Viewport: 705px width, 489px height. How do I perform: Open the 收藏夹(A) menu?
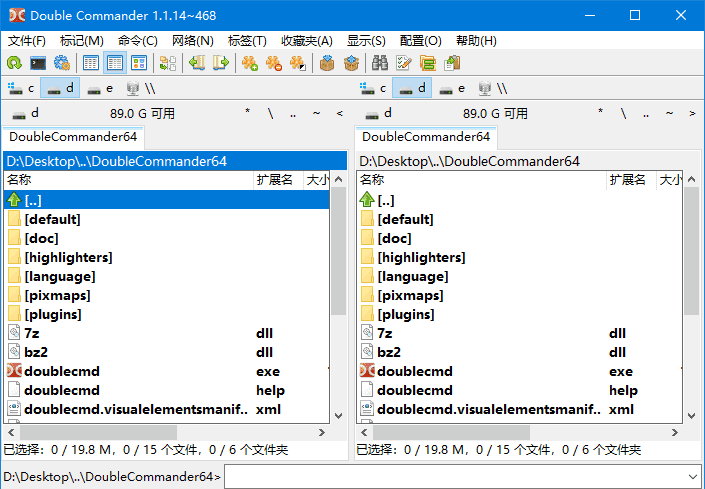coord(307,41)
